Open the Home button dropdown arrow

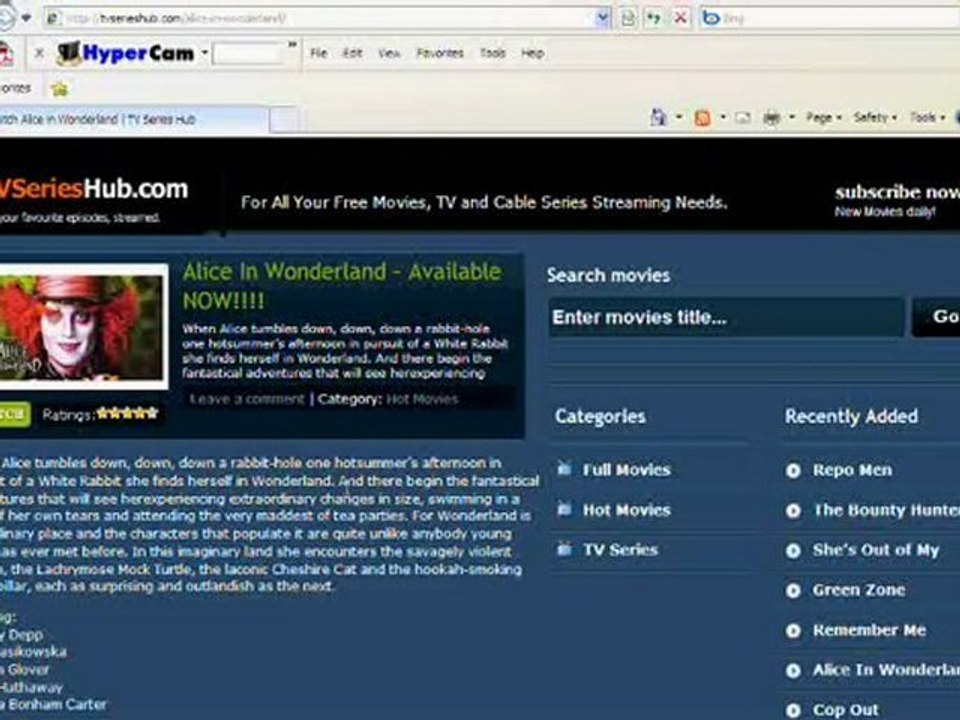coord(678,117)
